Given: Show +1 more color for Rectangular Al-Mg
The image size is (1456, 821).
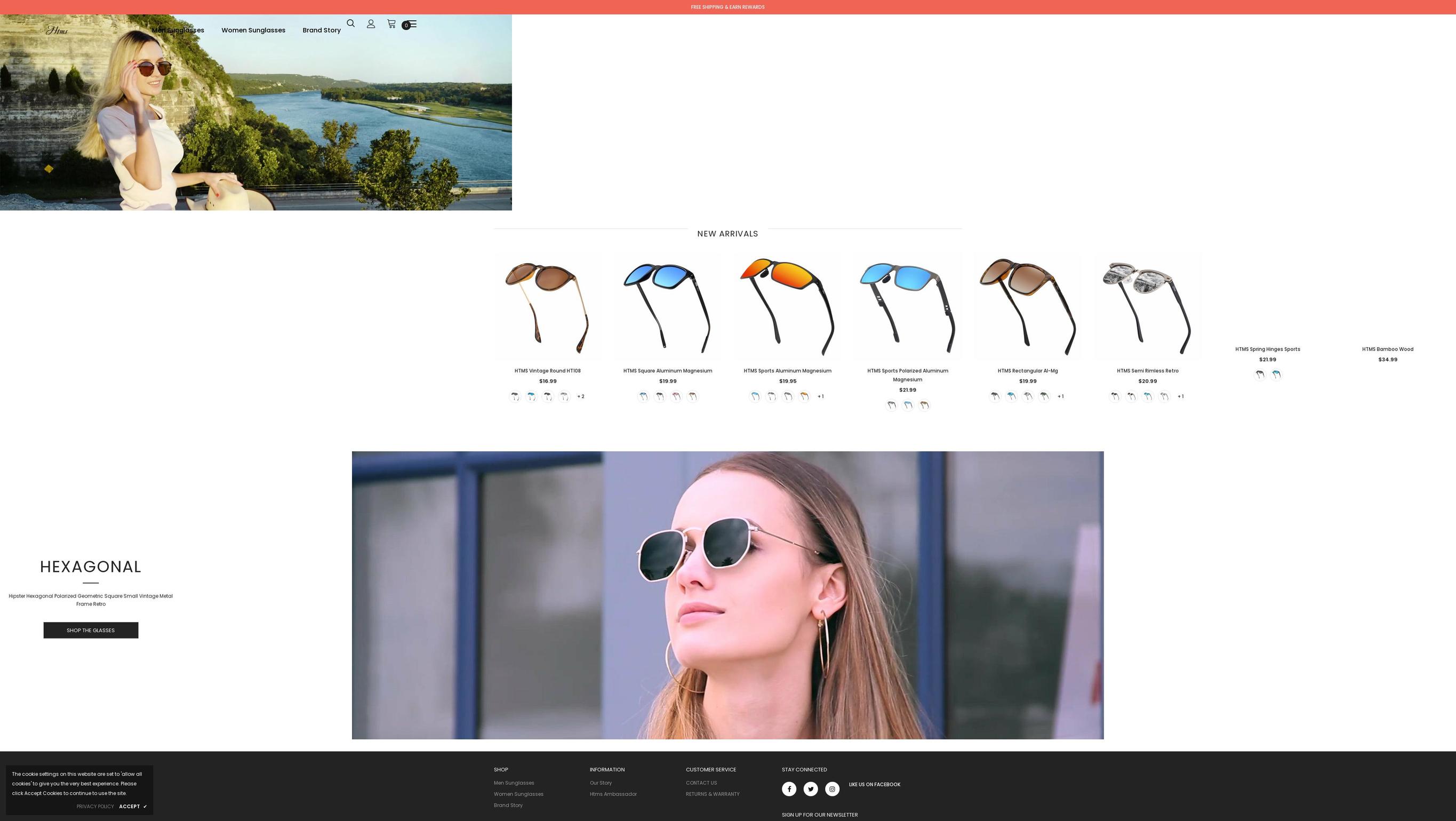Looking at the screenshot, I should [x=1060, y=396].
